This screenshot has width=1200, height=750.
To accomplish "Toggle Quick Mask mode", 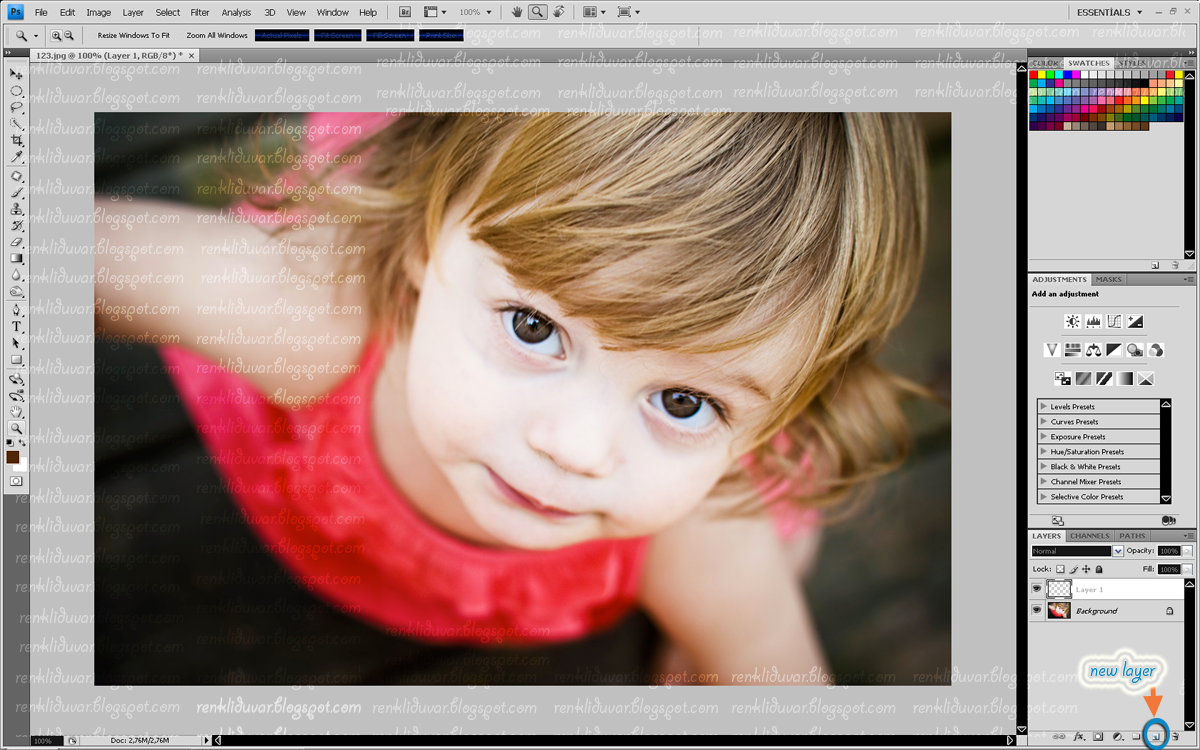I will (x=17, y=481).
